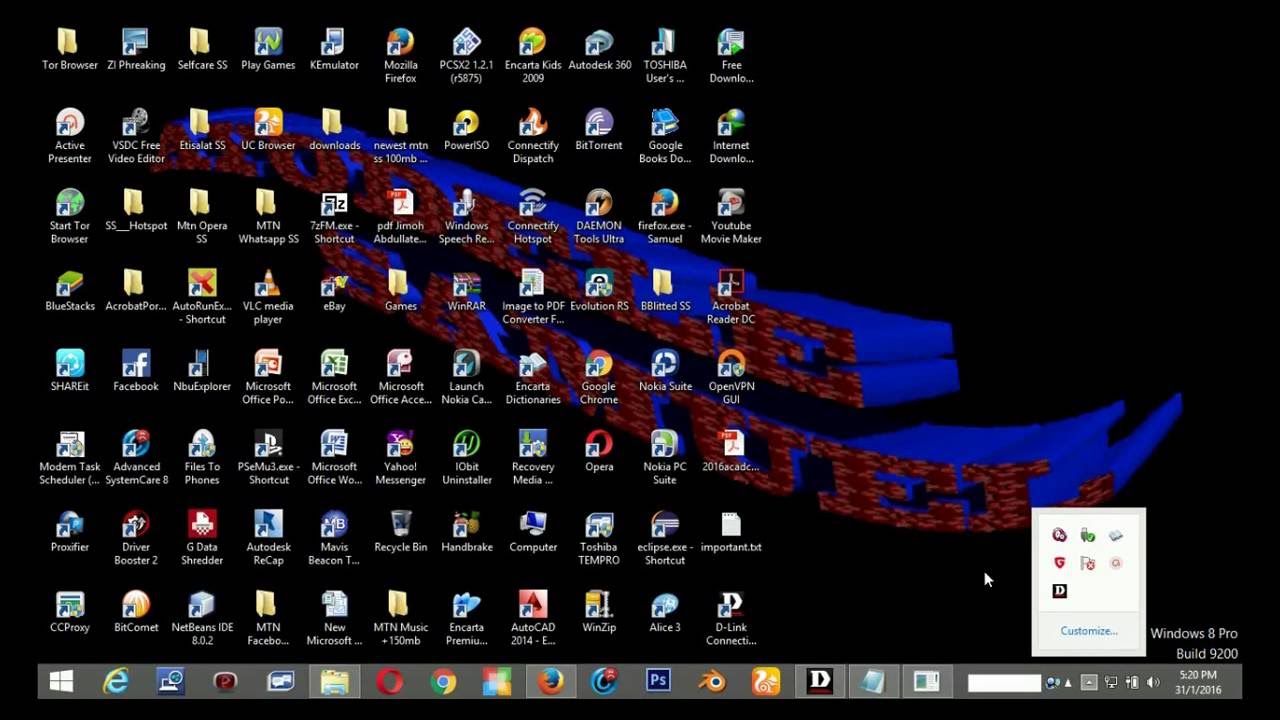Open Photoshop from the taskbar

coord(658,682)
